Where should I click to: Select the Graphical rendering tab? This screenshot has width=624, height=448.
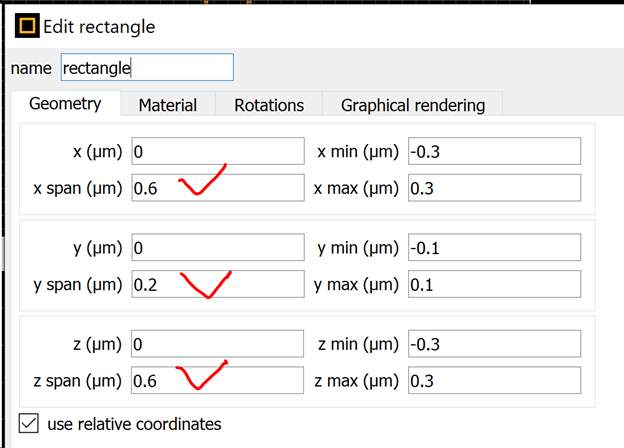click(x=413, y=105)
